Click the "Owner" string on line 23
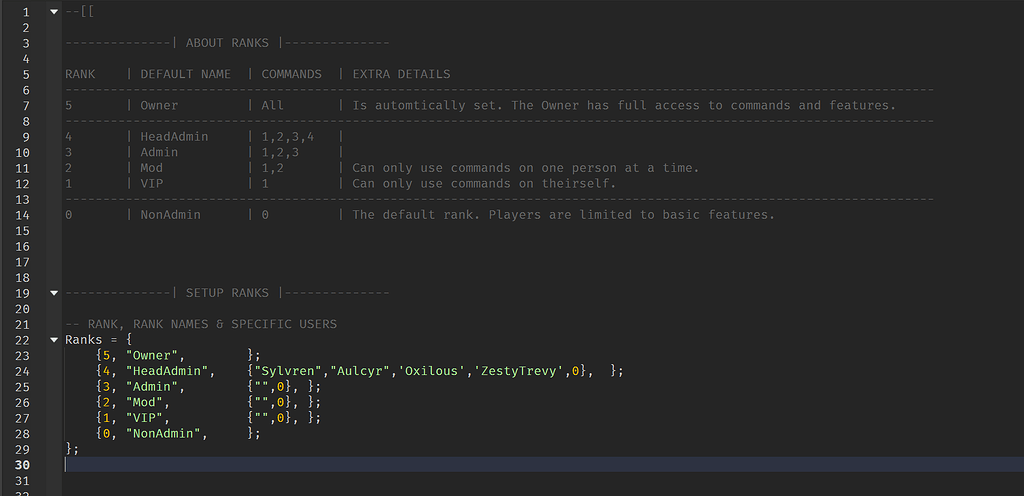This screenshot has width=1024, height=496. coord(155,355)
